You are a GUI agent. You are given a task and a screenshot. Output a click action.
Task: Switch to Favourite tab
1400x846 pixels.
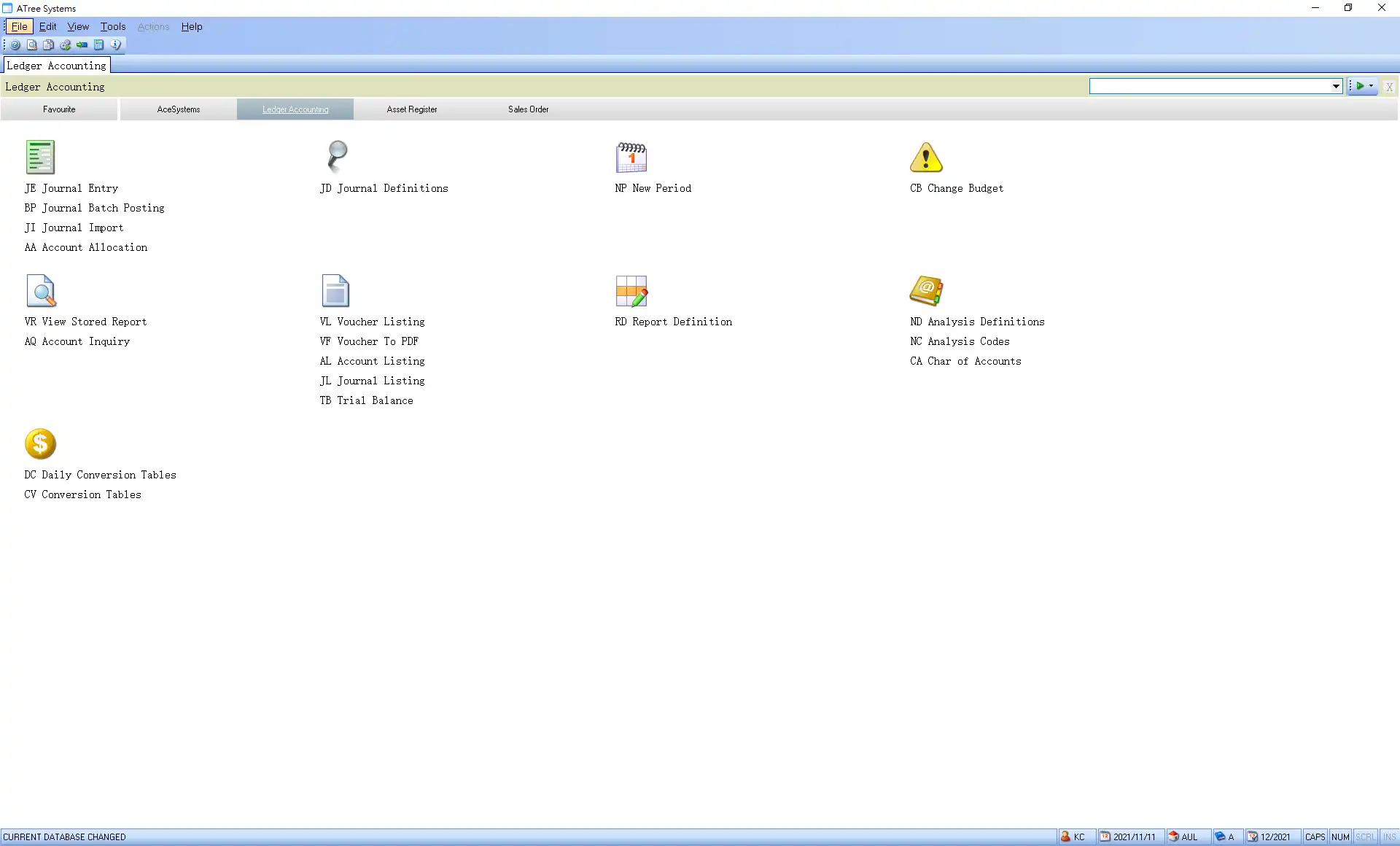point(59,109)
